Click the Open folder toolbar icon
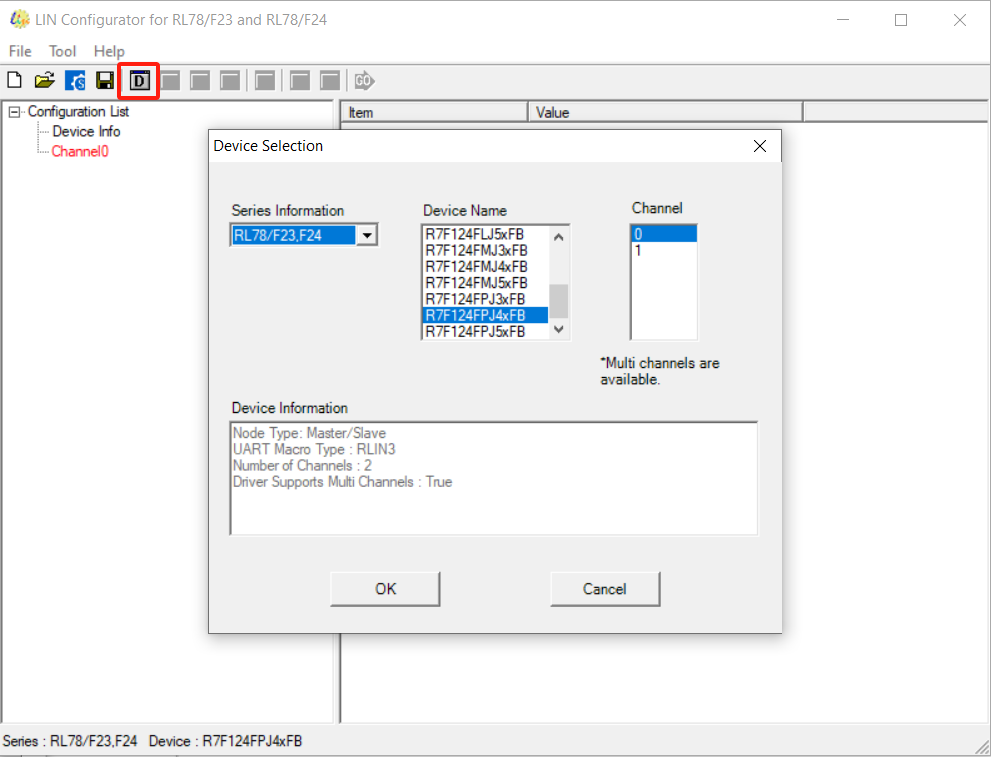The height and width of the screenshot is (757, 991). [x=45, y=81]
